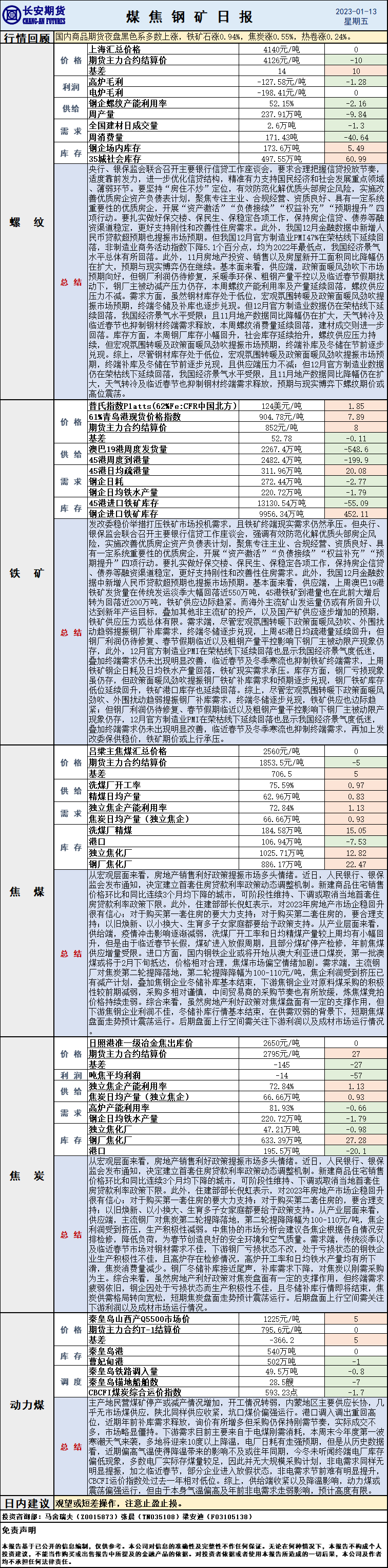This screenshot has height=1568, width=388.
Task: Select the value 81.93%
Action: pyautogui.click(x=281, y=1108)
